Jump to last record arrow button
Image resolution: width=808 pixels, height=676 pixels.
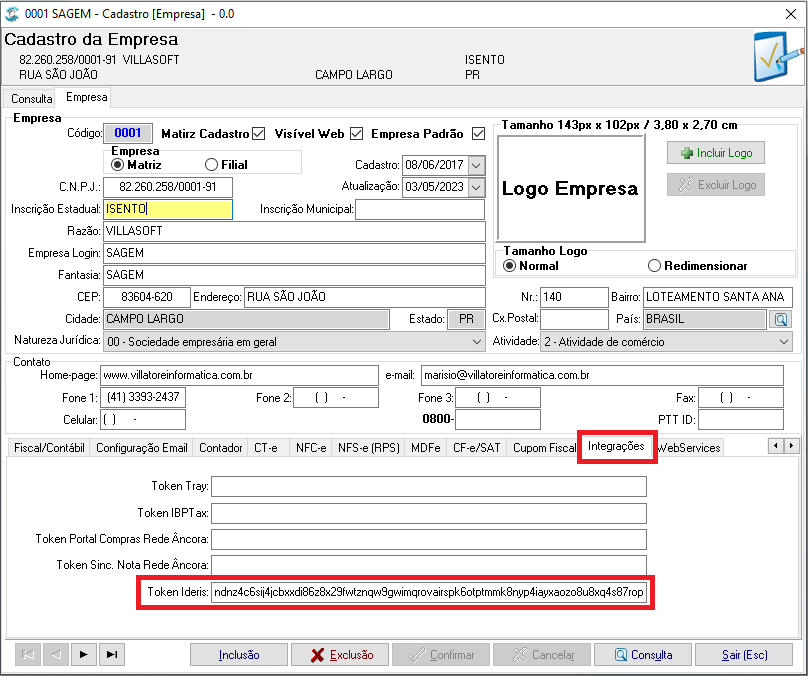(112, 655)
